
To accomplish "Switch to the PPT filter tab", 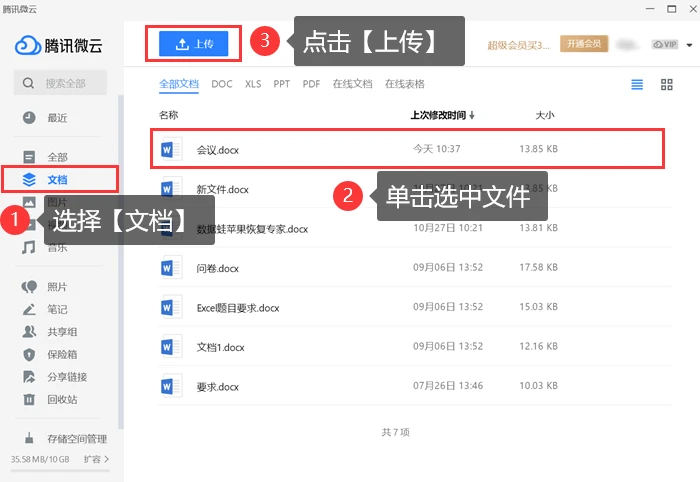I will pyautogui.click(x=282, y=84).
